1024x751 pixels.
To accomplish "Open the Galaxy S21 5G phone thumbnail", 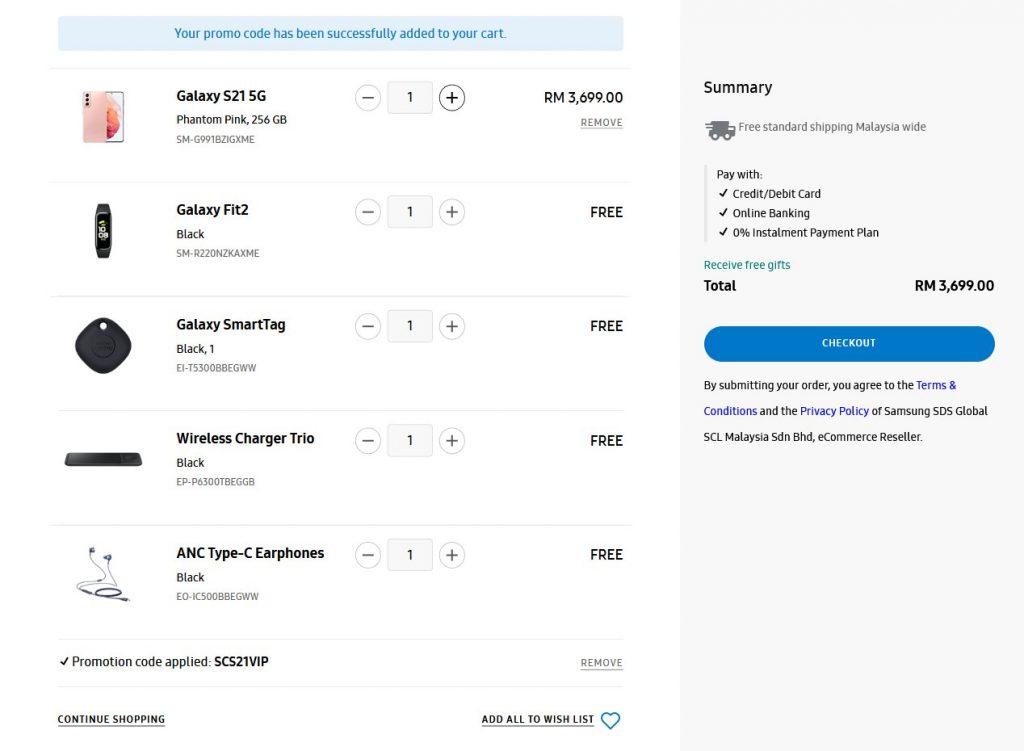I will coord(103,117).
